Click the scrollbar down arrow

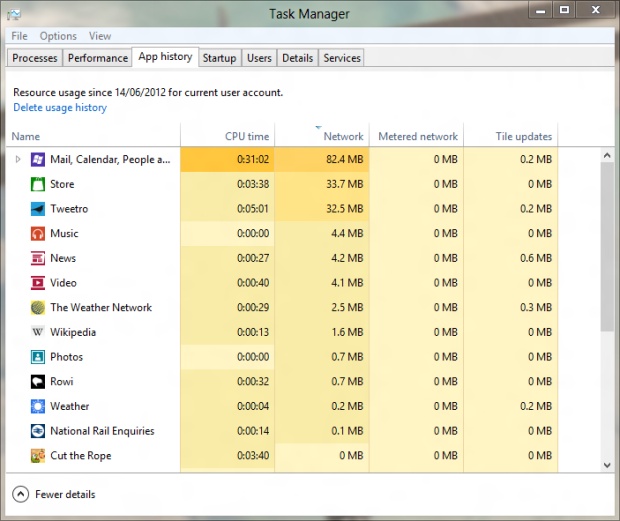607,465
